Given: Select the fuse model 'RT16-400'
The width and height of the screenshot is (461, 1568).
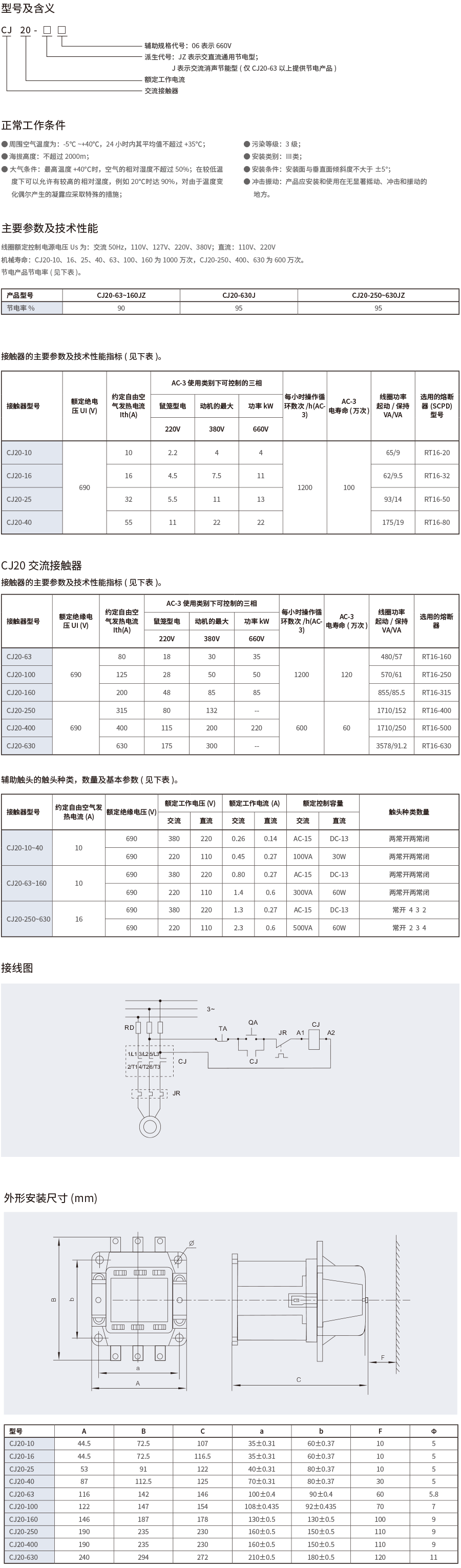Looking at the screenshot, I should point(437,710).
